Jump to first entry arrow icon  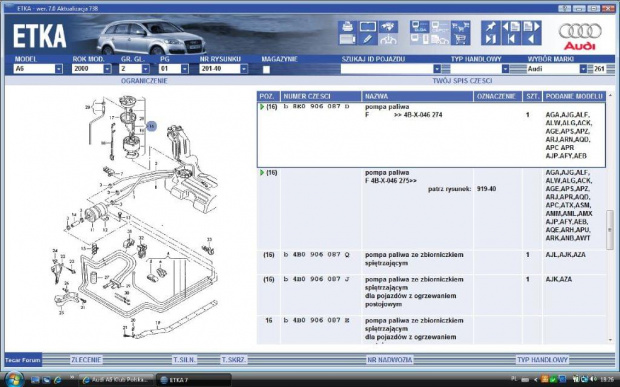click(511, 39)
